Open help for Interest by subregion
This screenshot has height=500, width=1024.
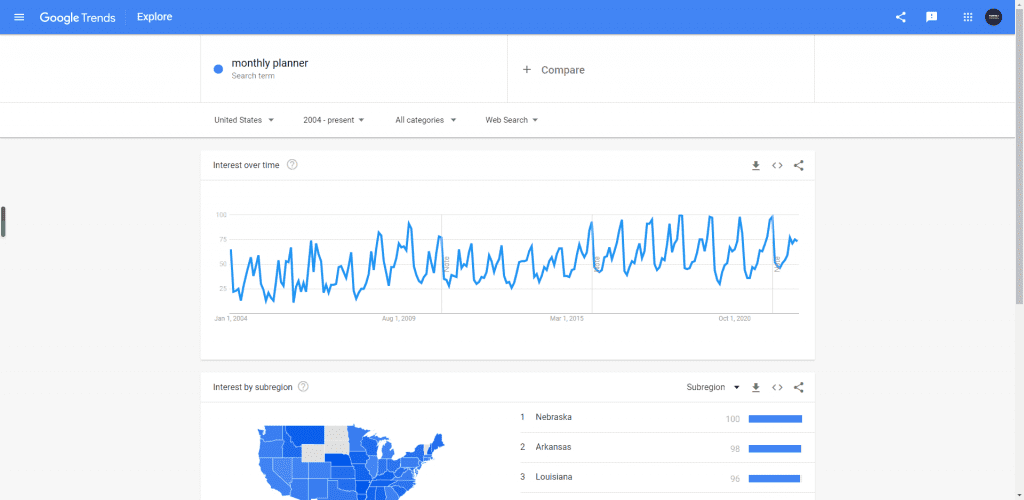(x=303, y=387)
